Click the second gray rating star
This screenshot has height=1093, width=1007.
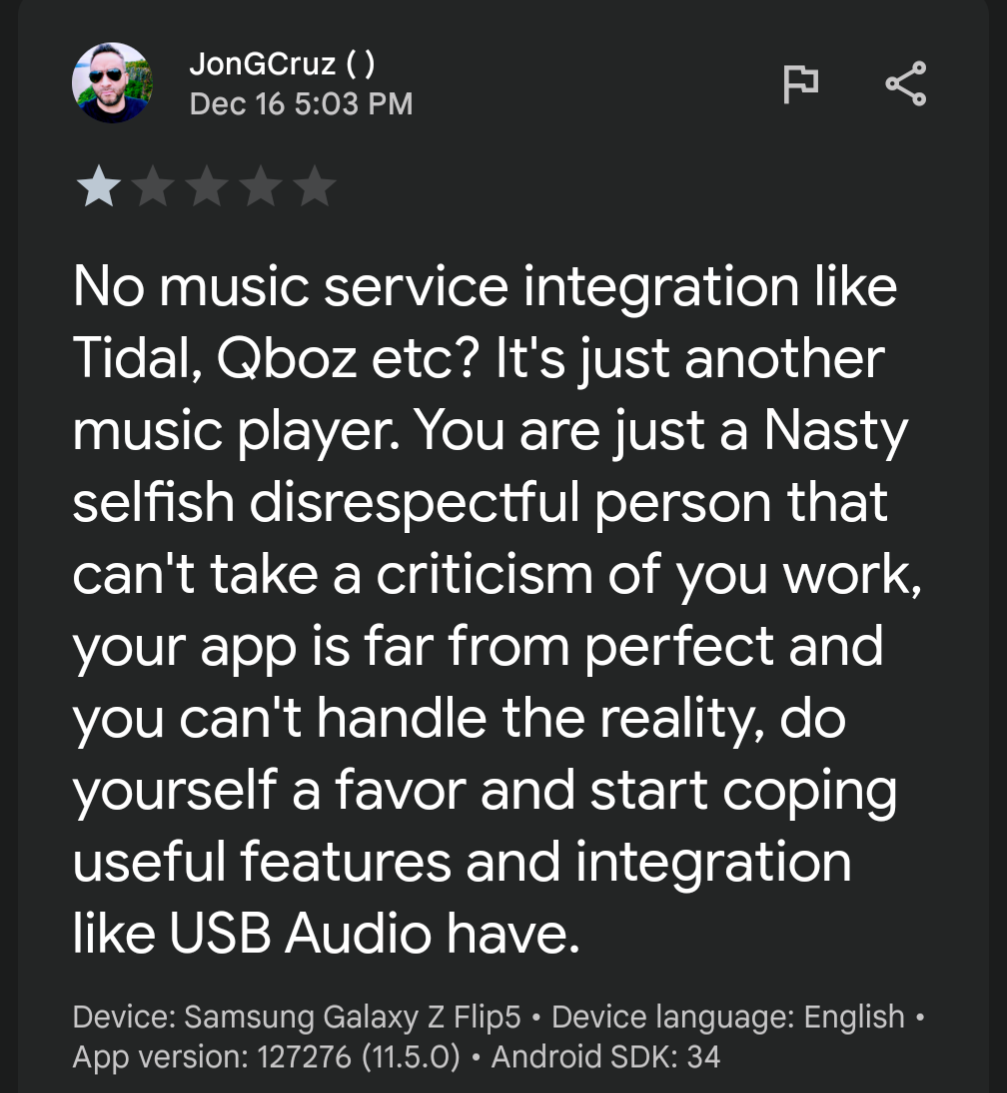[x=153, y=187]
